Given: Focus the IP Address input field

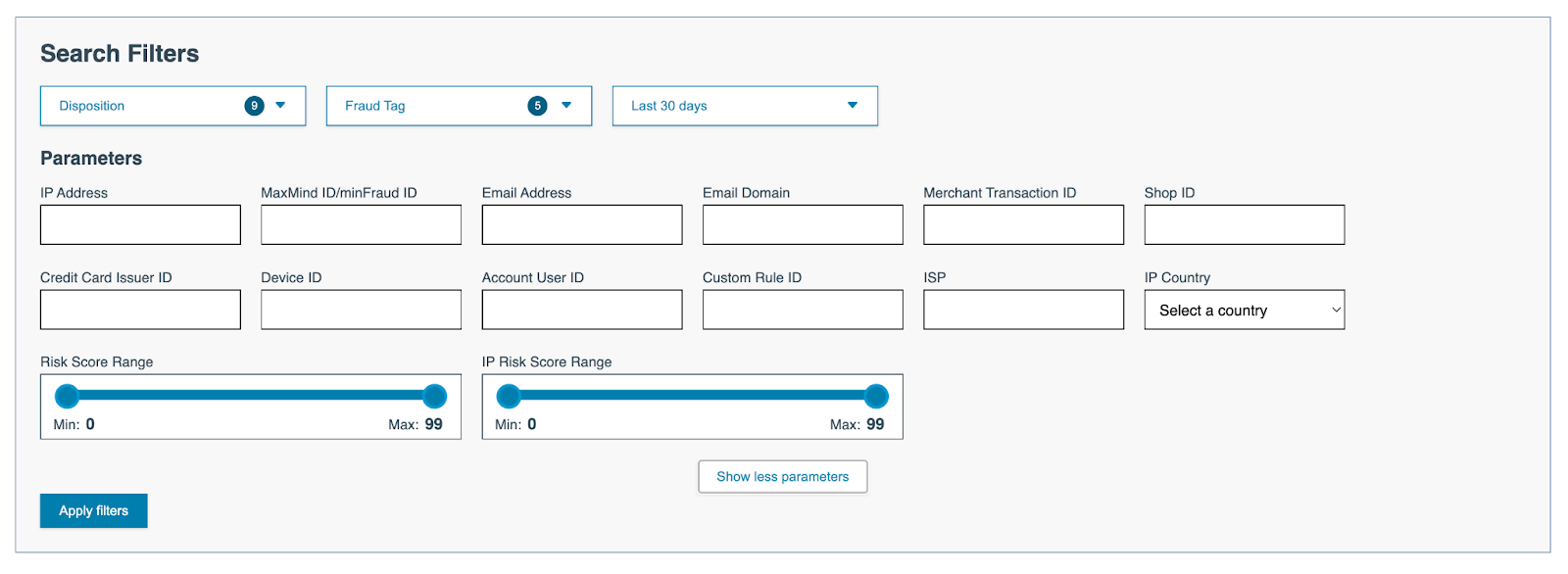Looking at the screenshot, I should 140,224.
